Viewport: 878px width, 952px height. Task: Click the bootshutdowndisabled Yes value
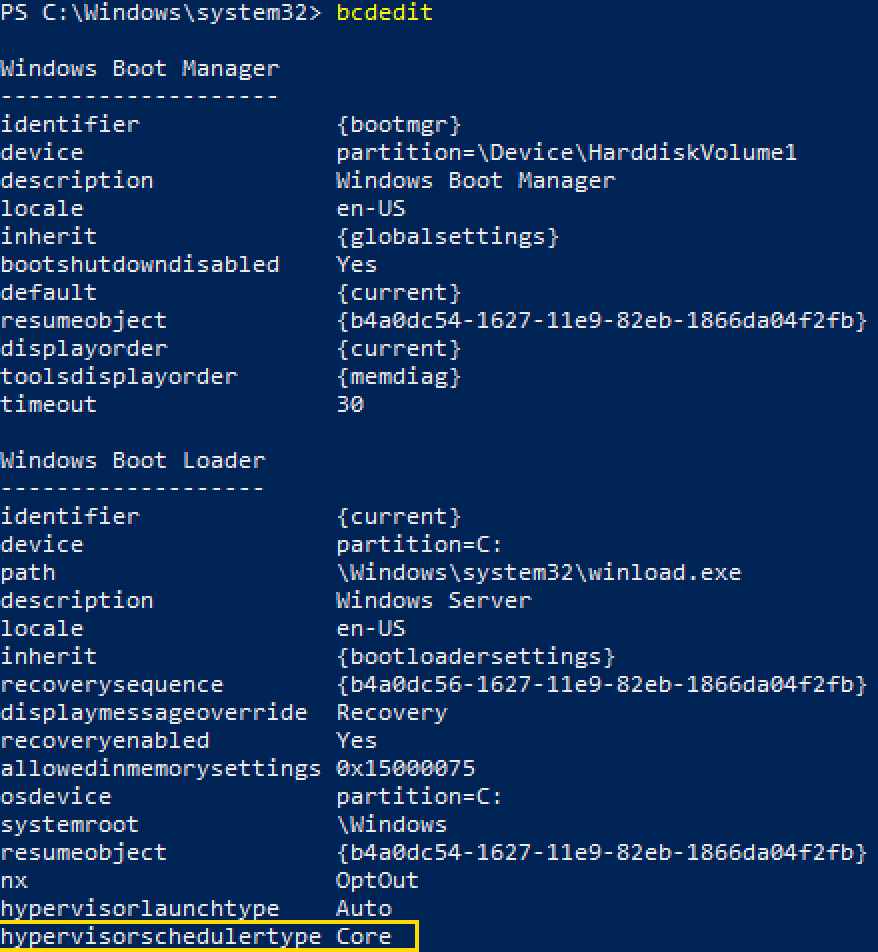click(x=356, y=264)
